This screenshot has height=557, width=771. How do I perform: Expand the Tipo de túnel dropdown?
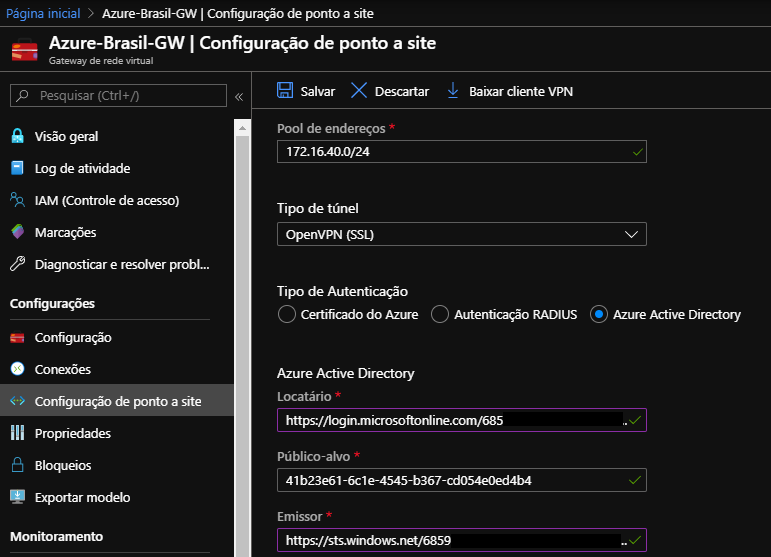click(x=461, y=234)
